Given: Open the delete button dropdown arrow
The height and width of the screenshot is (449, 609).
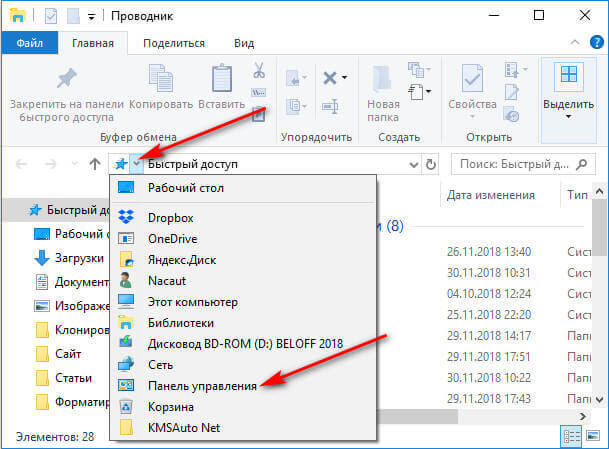Looking at the screenshot, I should click(x=344, y=78).
